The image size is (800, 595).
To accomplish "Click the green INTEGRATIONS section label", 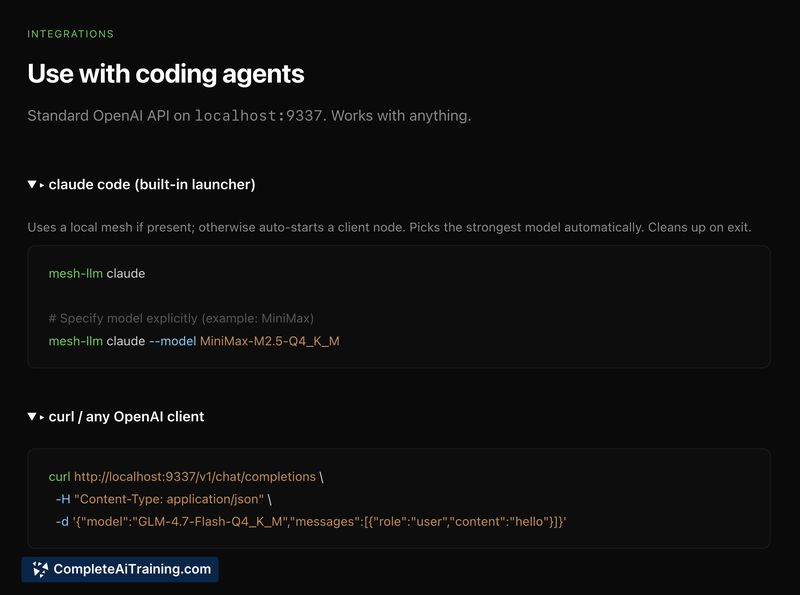I will (70, 34).
